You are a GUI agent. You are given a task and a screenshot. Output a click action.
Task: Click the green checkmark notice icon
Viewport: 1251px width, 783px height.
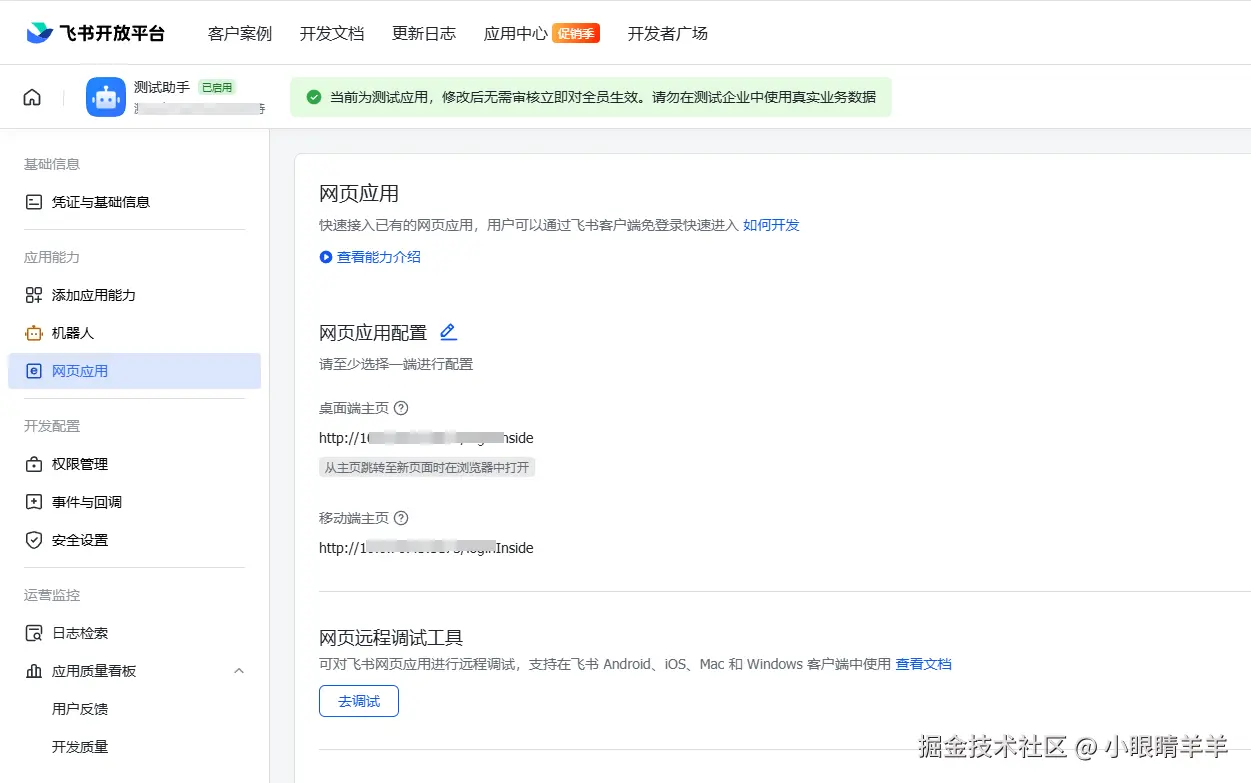pyautogui.click(x=314, y=97)
